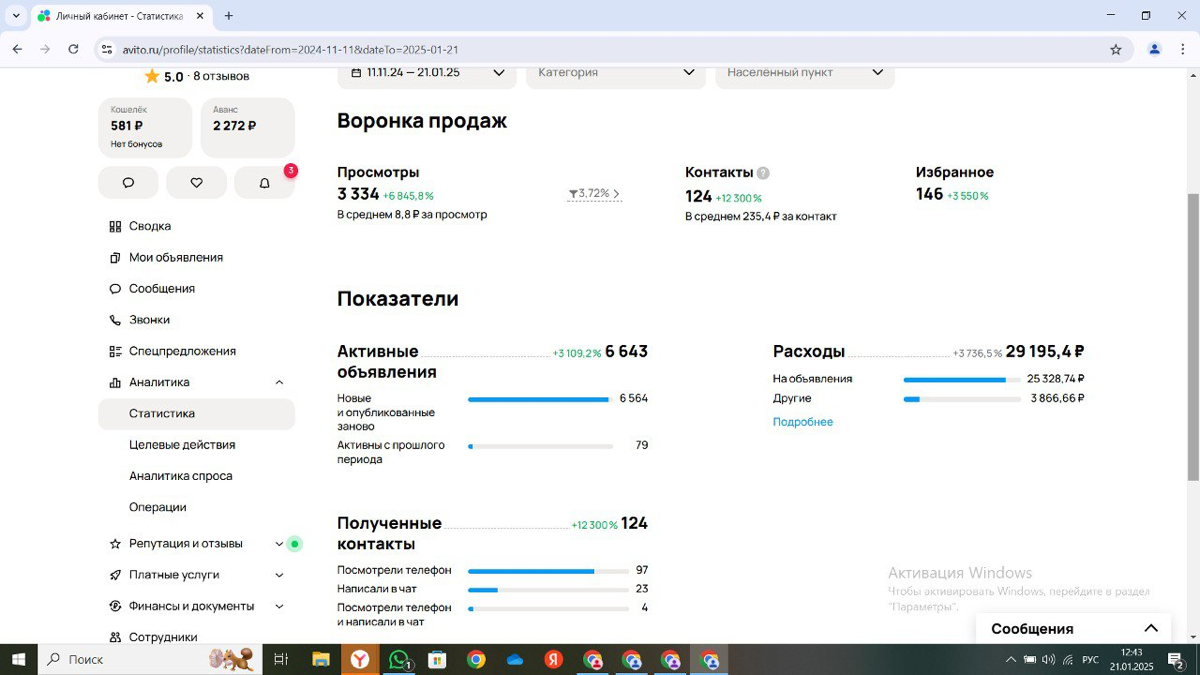Close the Личный кабинет tab

(199, 16)
